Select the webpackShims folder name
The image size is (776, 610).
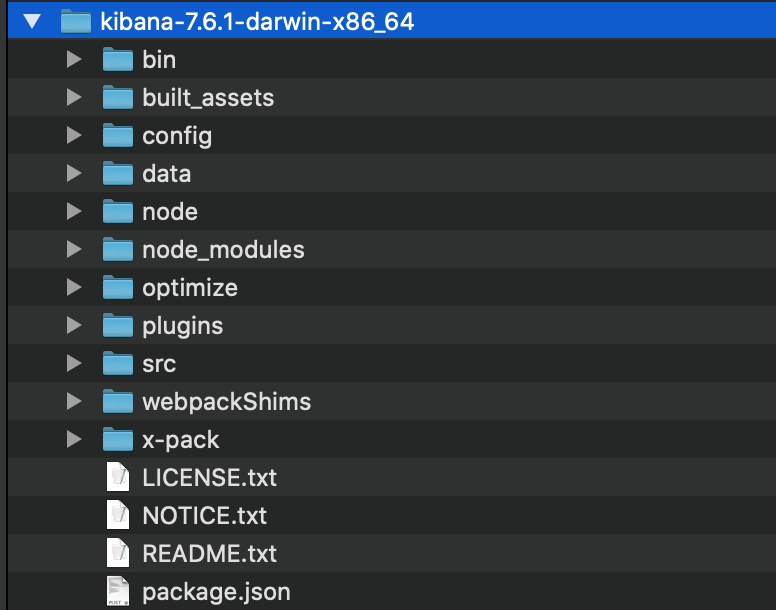(x=226, y=402)
